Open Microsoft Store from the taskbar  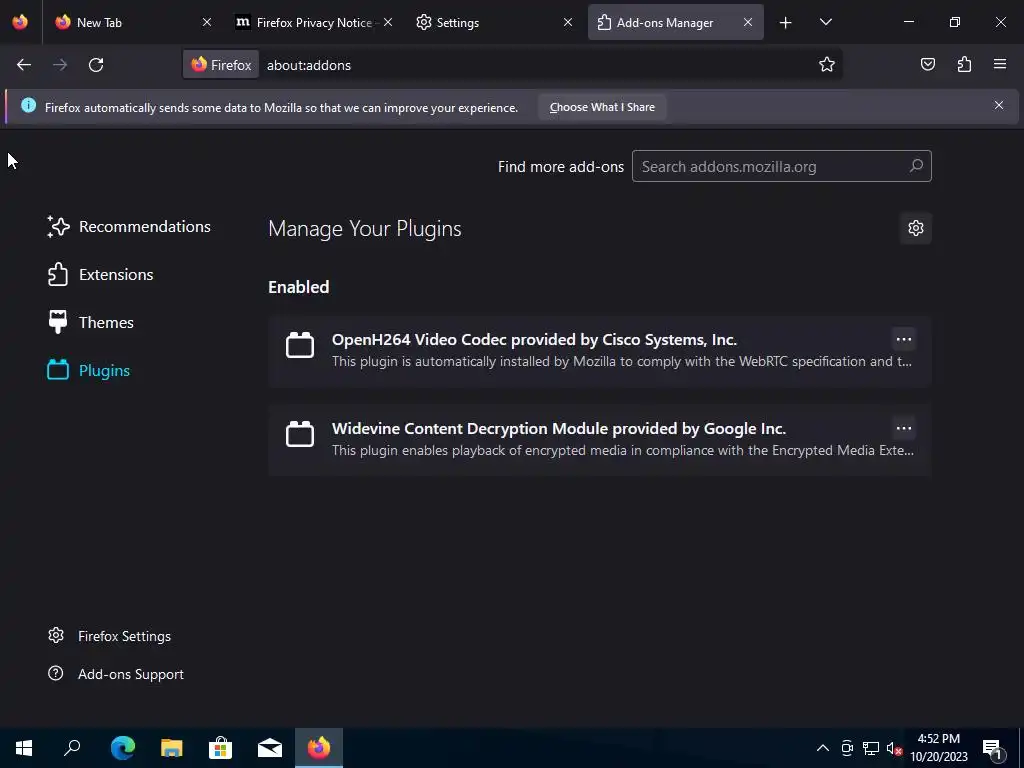[221, 748]
